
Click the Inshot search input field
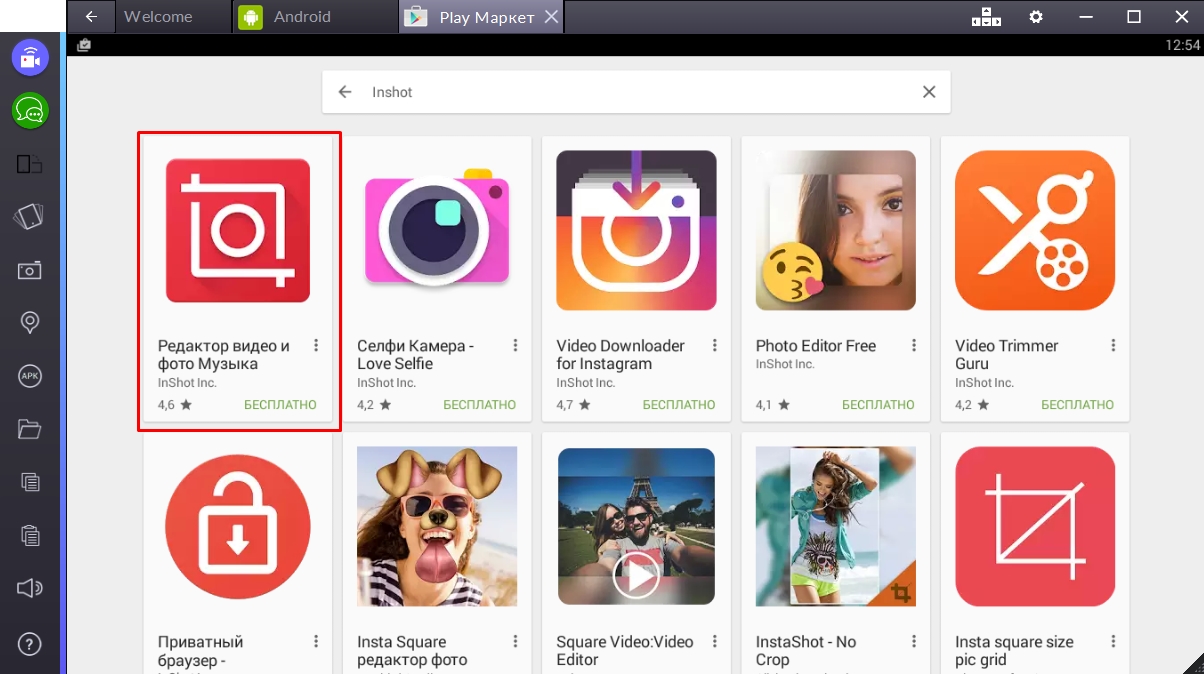click(x=636, y=92)
